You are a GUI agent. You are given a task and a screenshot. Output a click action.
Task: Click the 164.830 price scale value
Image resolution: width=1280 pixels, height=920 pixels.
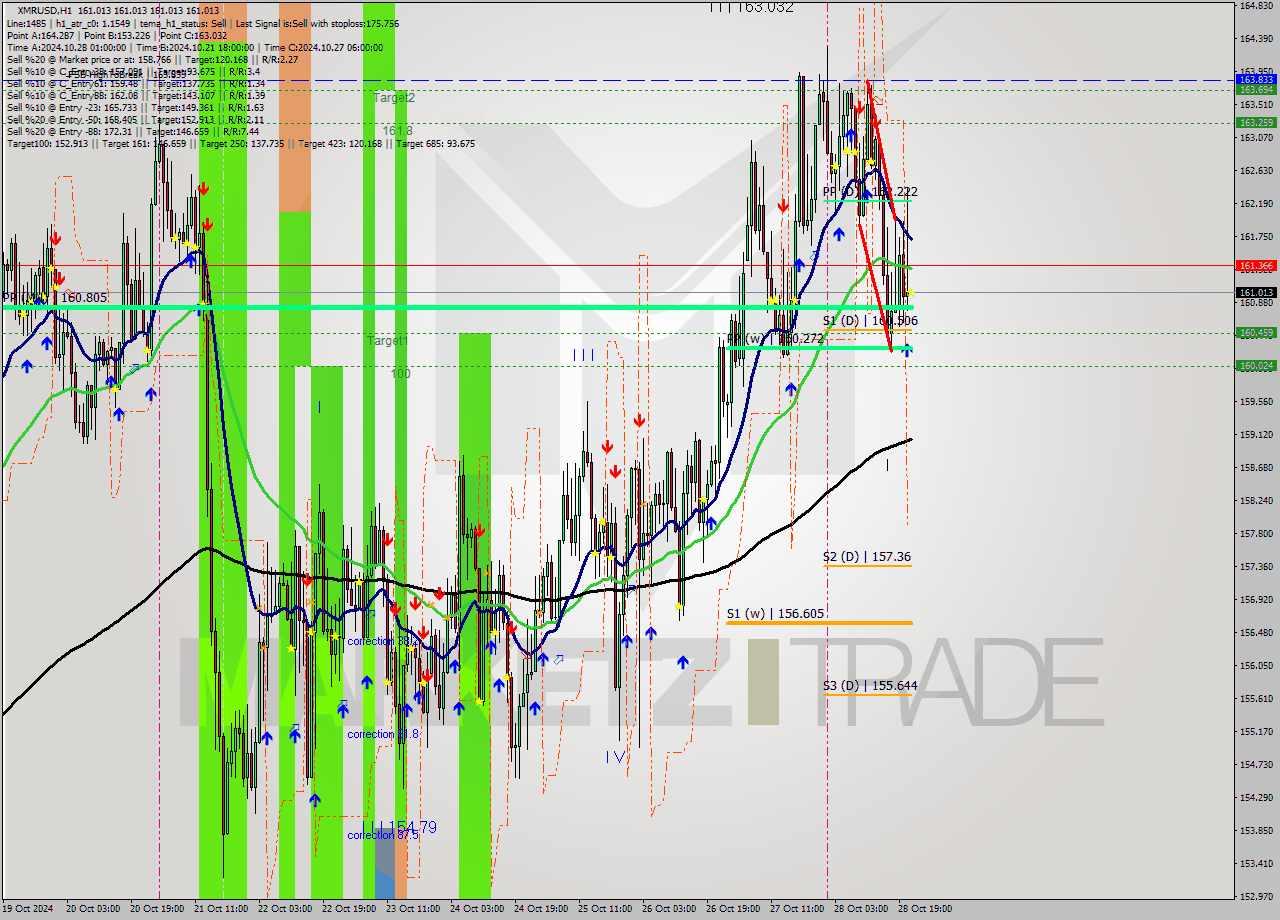[x=1256, y=6]
